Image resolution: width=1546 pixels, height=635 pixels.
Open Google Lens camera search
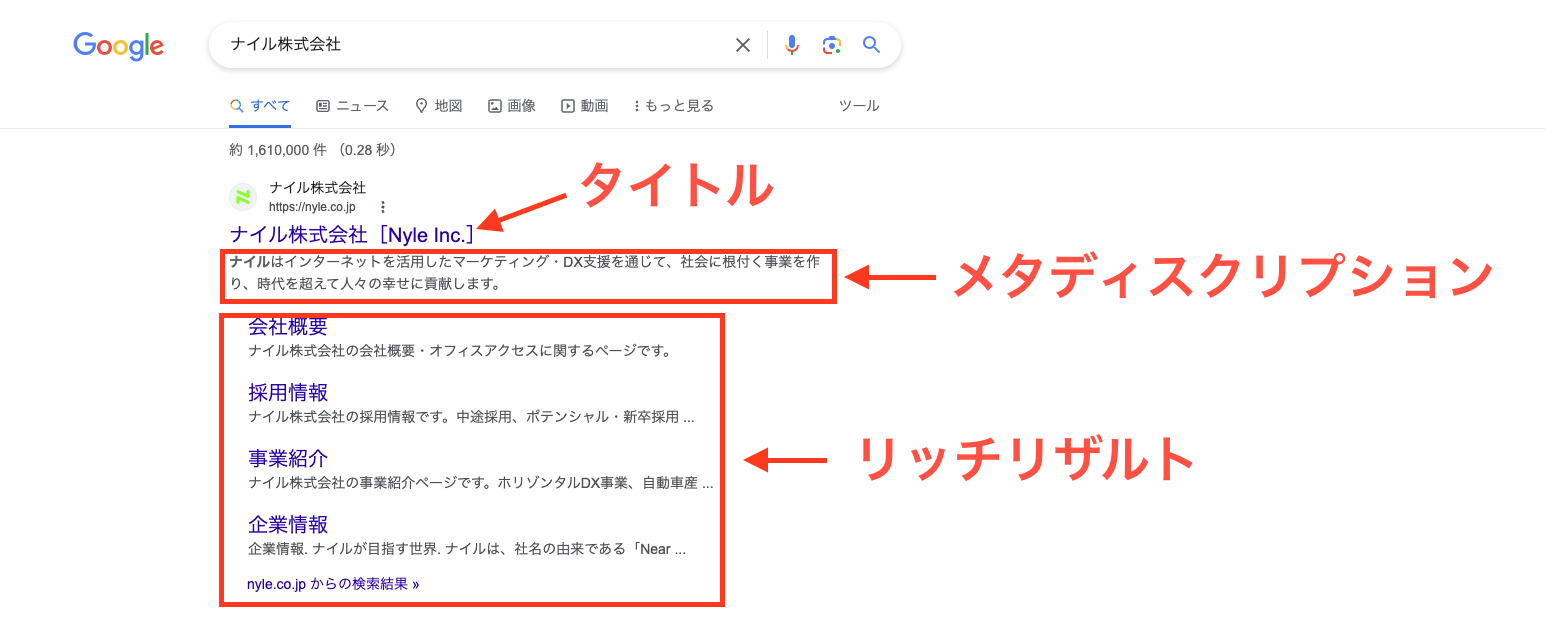(x=832, y=45)
